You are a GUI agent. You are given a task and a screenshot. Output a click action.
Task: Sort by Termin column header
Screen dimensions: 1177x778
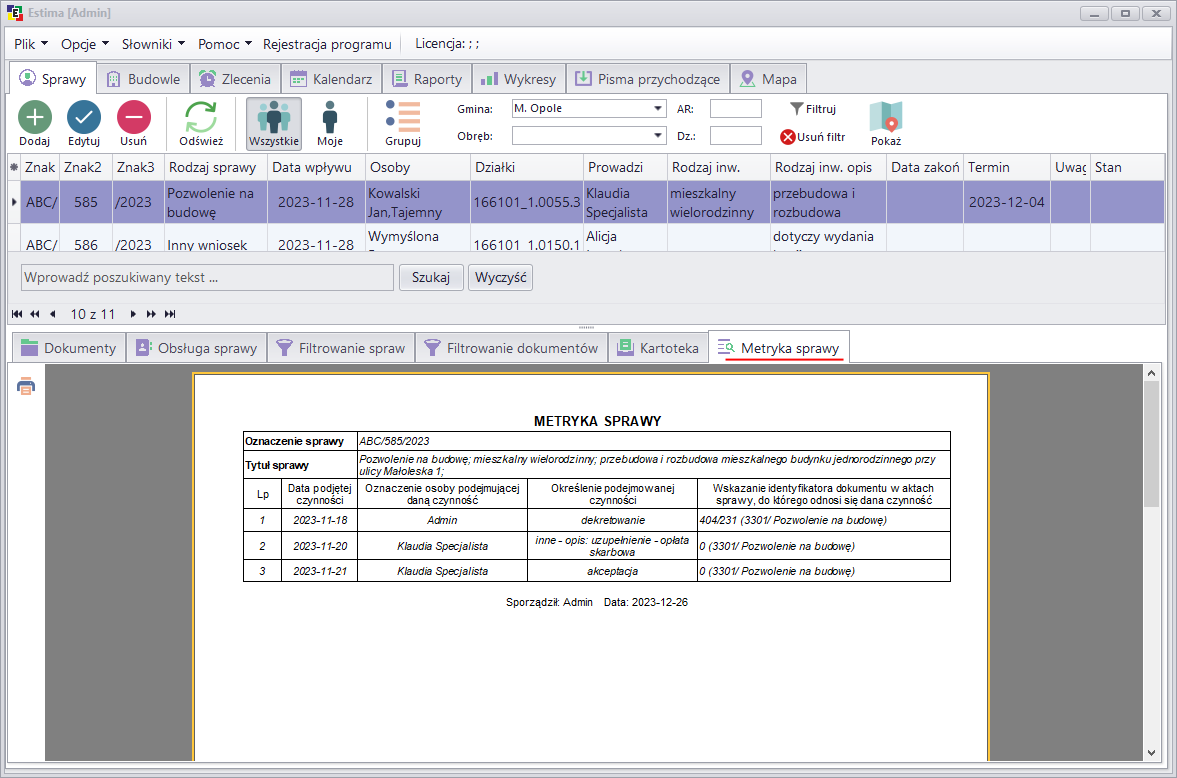pyautogui.click(x=1007, y=167)
